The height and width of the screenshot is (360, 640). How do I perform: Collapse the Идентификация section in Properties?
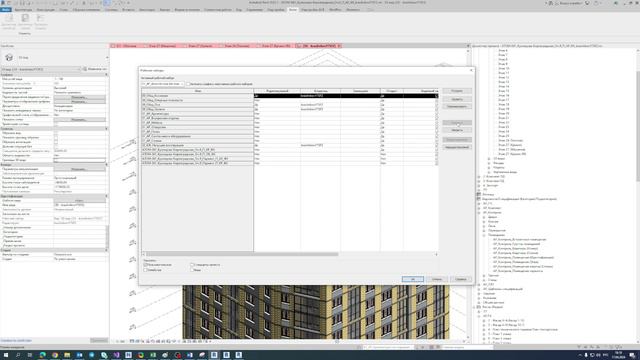[x=107, y=196]
